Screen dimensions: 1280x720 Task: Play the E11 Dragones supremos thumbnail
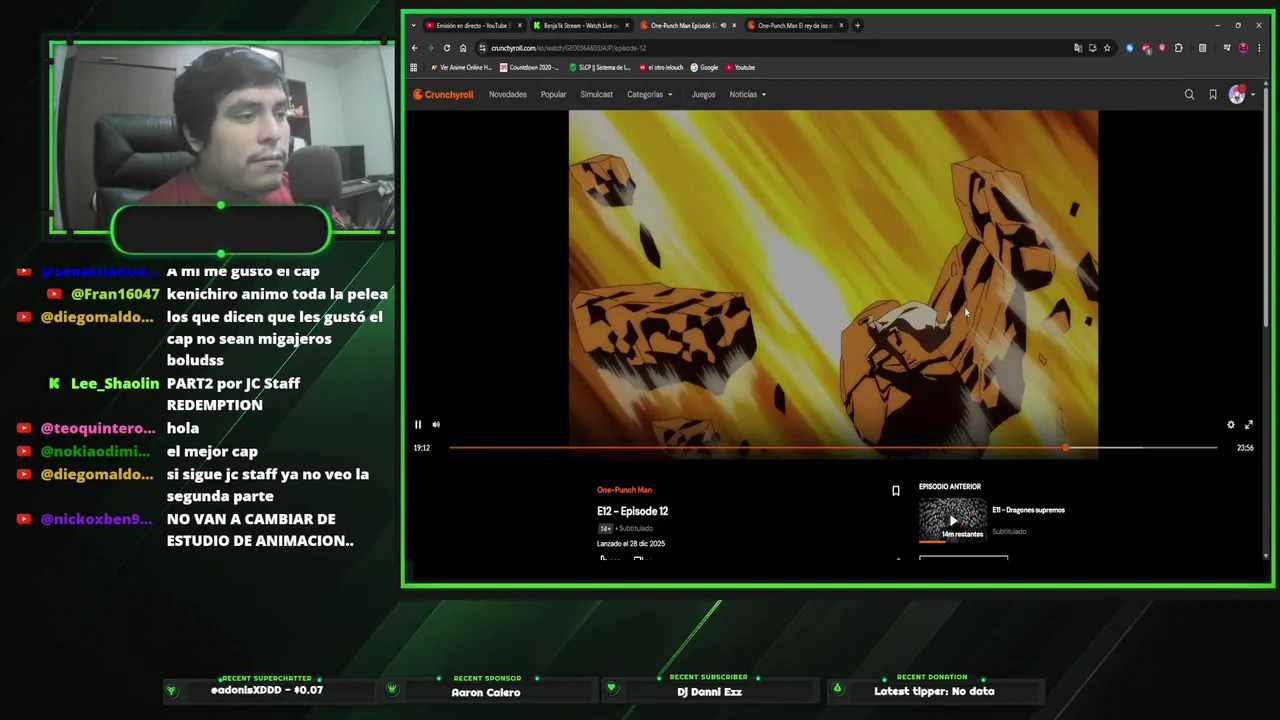click(953, 520)
